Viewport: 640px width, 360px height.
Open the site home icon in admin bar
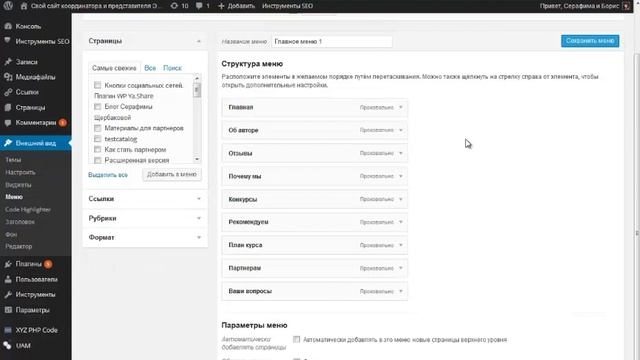[x=24, y=6]
